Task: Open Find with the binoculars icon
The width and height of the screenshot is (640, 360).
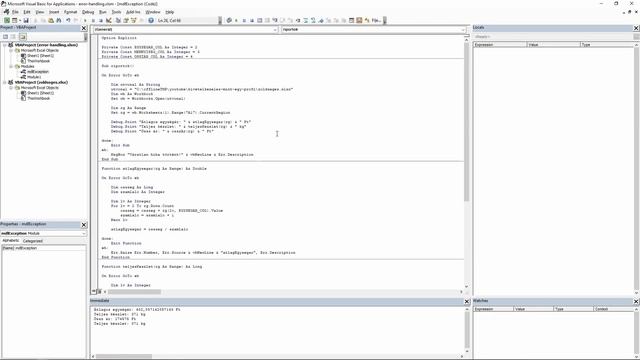Action: [59, 20]
